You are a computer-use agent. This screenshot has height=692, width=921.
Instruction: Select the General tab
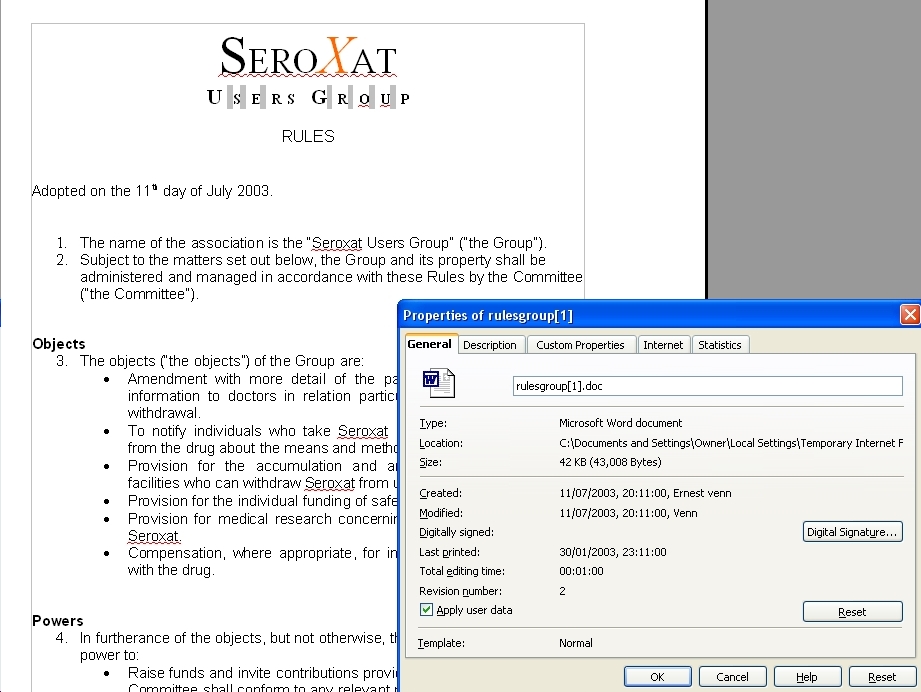pyautogui.click(x=430, y=344)
